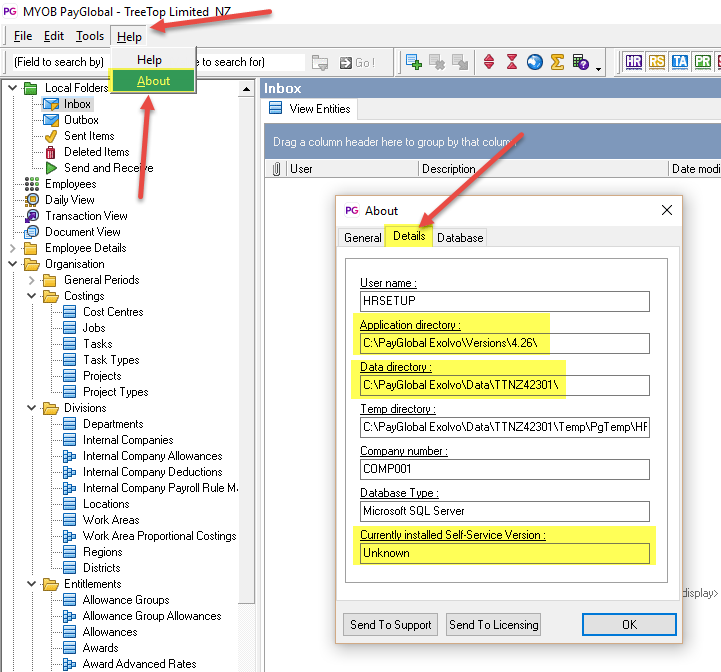Collapse the Local Folders node
Image resolution: width=721 pixels, height=672 pixels.
point(13,87)
